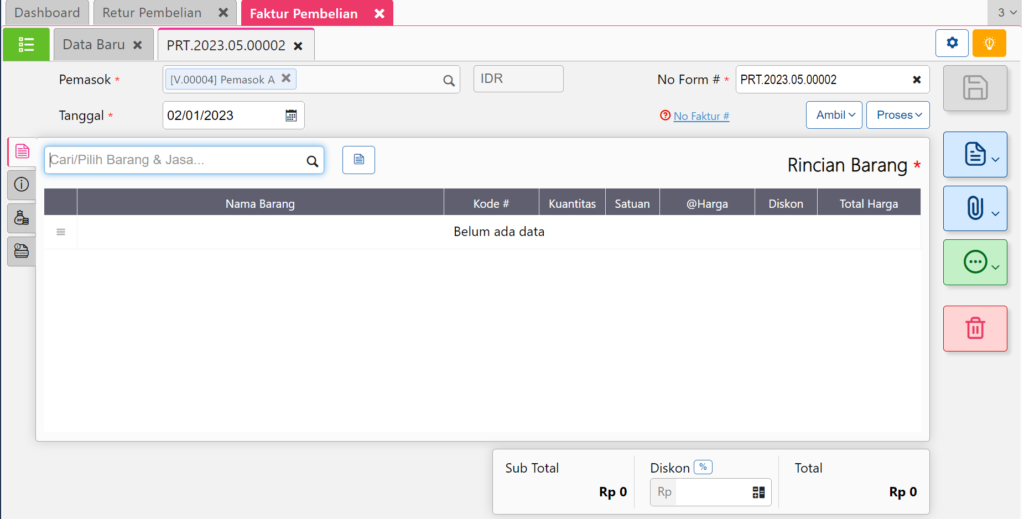Expand the Proses dropdown
The height and width of the screenshot is (519, 1024).
click(897, 115)
